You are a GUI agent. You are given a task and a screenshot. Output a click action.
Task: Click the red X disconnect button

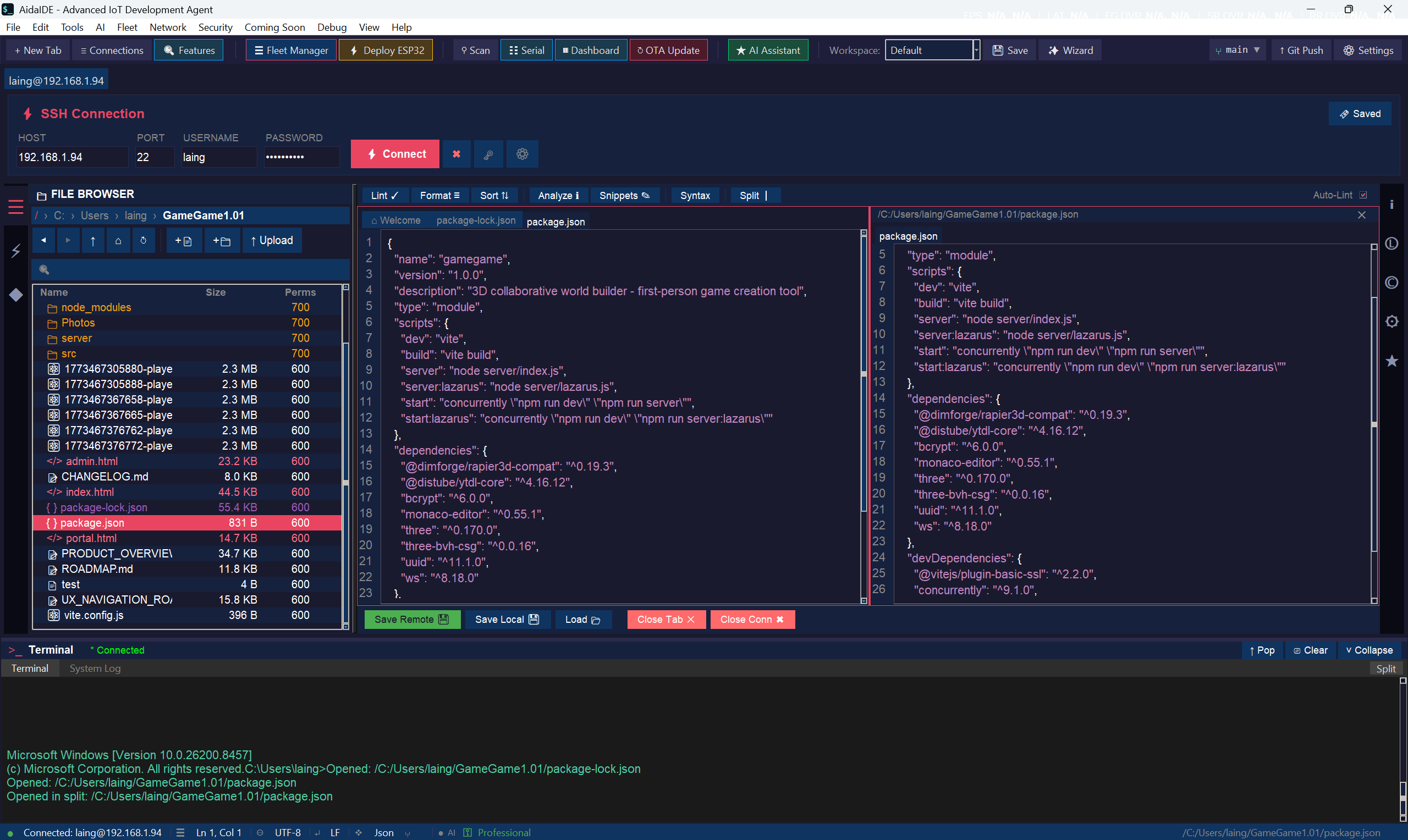(457, 154)
